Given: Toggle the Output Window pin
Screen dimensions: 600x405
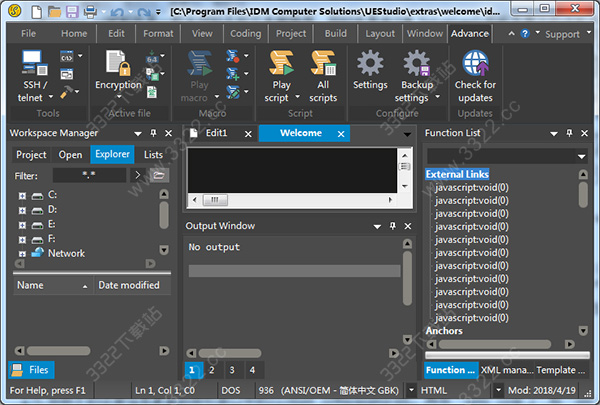Looking at the screenshot, I should point(393,226).
